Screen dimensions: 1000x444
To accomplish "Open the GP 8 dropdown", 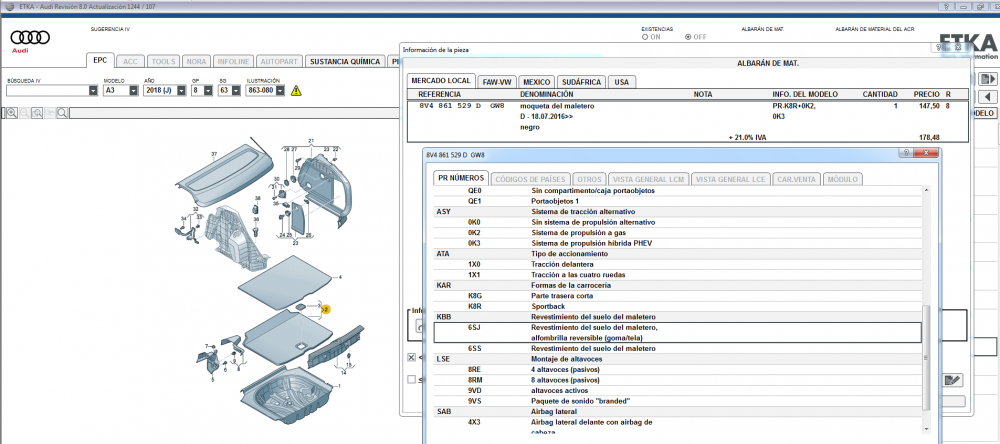I will pyautogui.click(x=208, y=91).
